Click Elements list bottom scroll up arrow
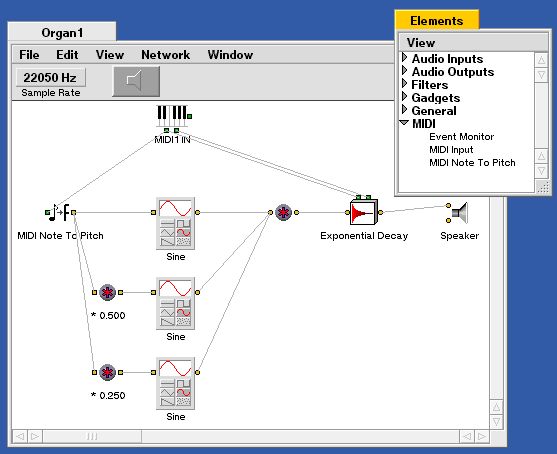The width and height of the screenshot is (557, 454). pos(541,156)
